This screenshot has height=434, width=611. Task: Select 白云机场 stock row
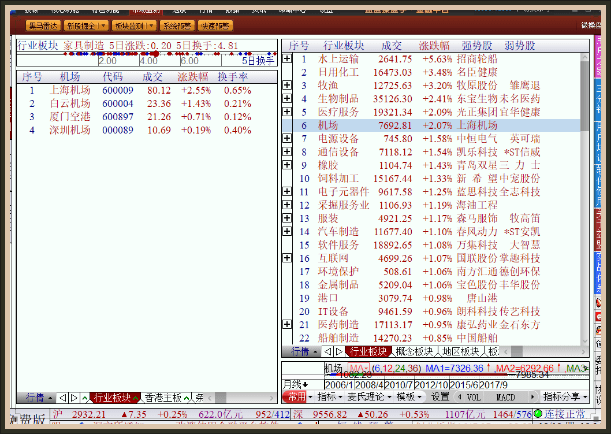click(147, 104)
